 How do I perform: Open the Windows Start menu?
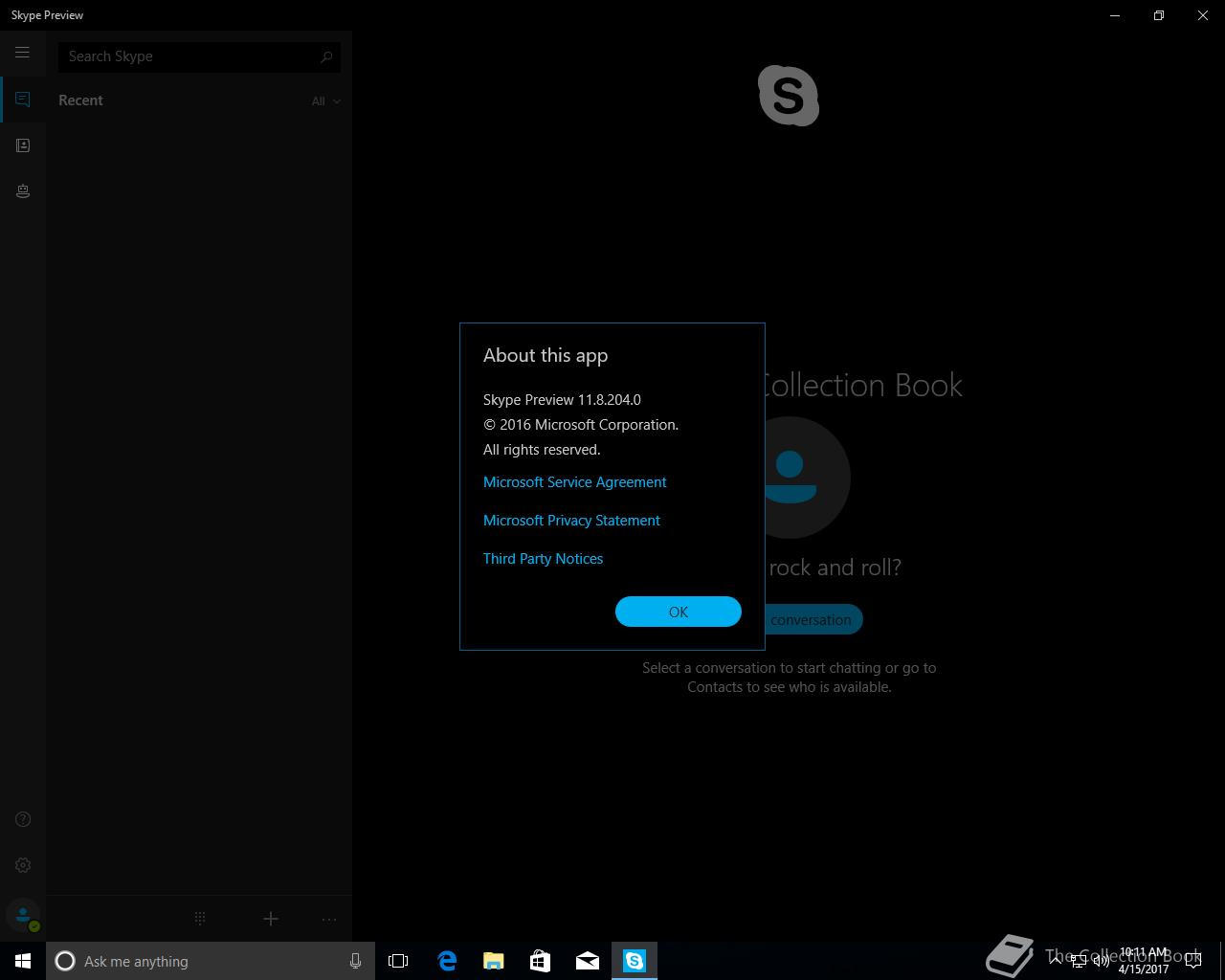coord(23,961)
